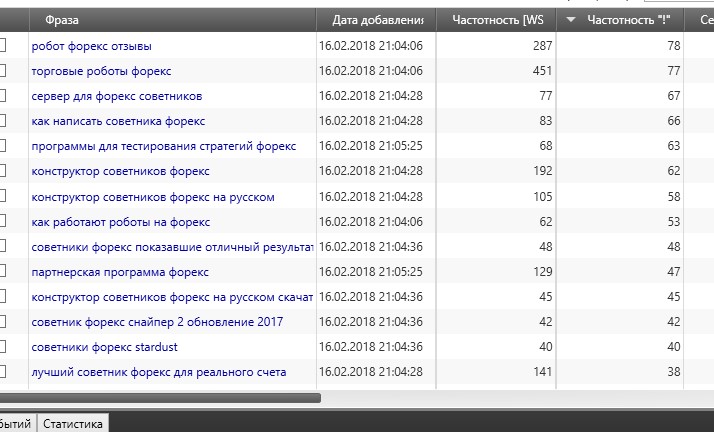The height and width of the screenshot is (432, 714).
Task: Open the Статистика tab
Action: (x=73, y=424)
